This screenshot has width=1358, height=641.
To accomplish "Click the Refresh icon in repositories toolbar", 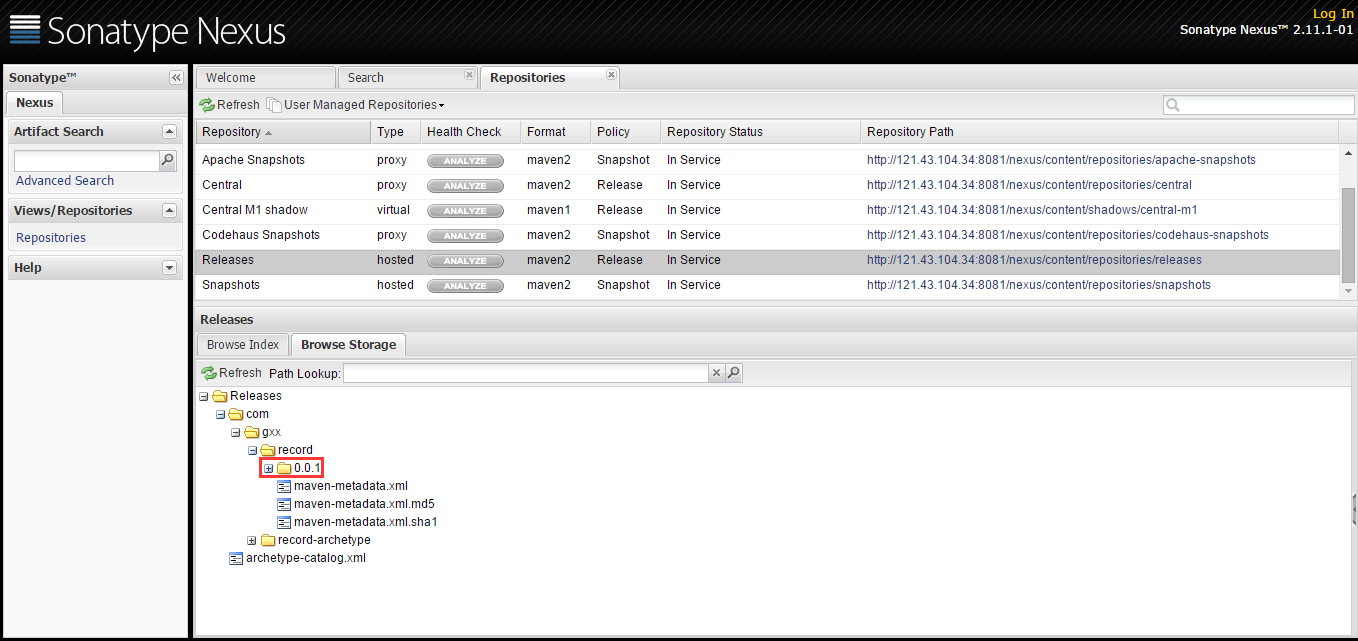I will click(x=207, y=105).
